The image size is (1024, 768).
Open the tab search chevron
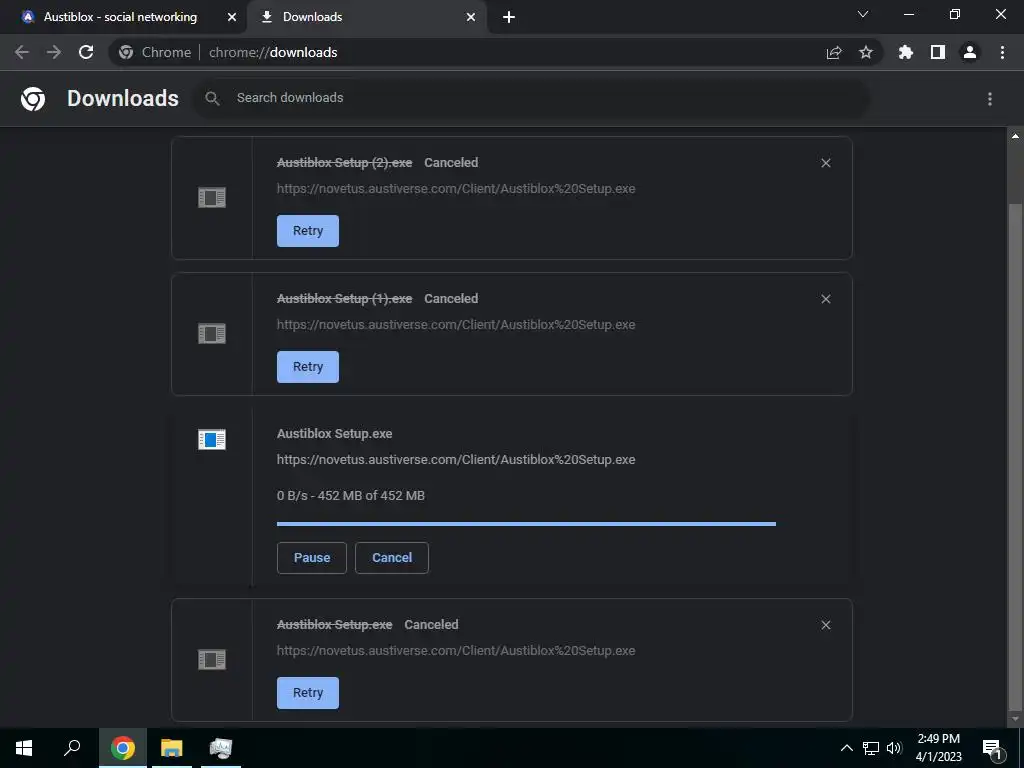tap(863, 14)
